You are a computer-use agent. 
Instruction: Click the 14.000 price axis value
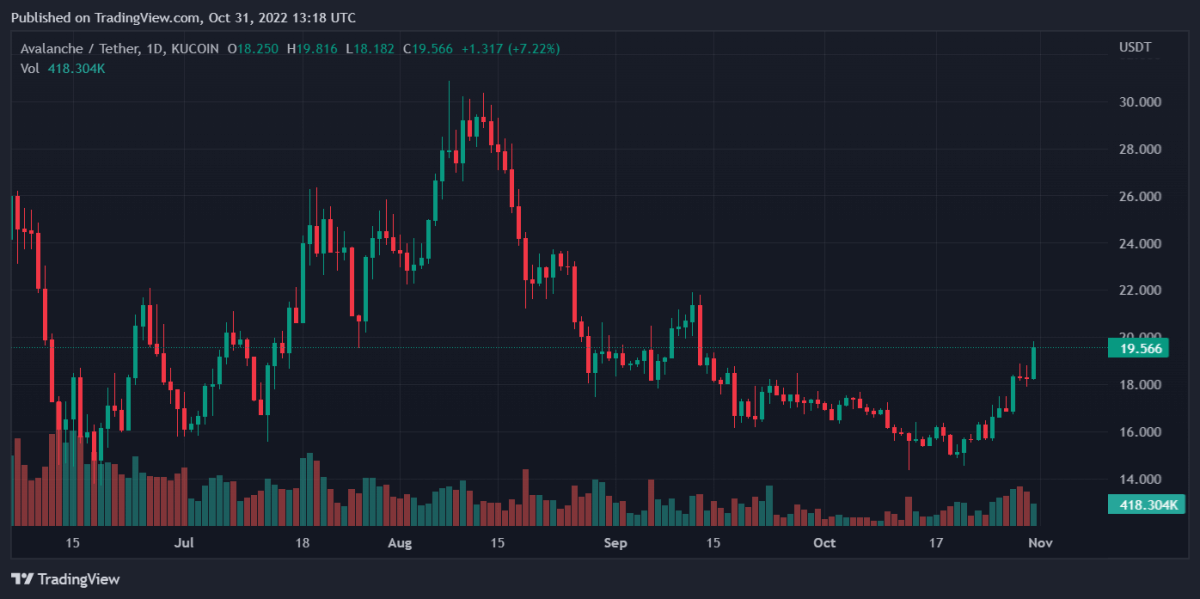(1138, 479)
